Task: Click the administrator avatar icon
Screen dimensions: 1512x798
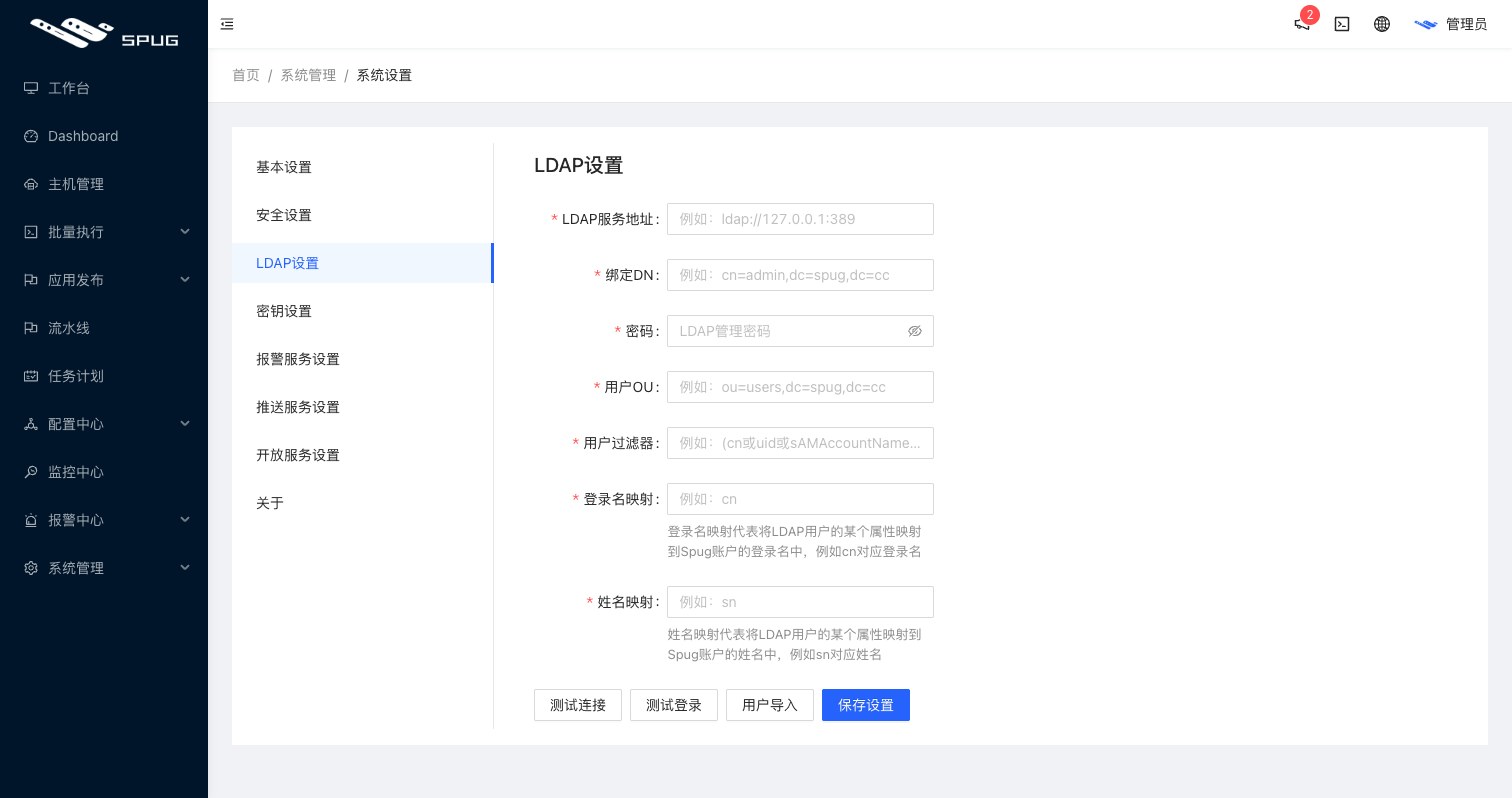Action: (1426, 24)
